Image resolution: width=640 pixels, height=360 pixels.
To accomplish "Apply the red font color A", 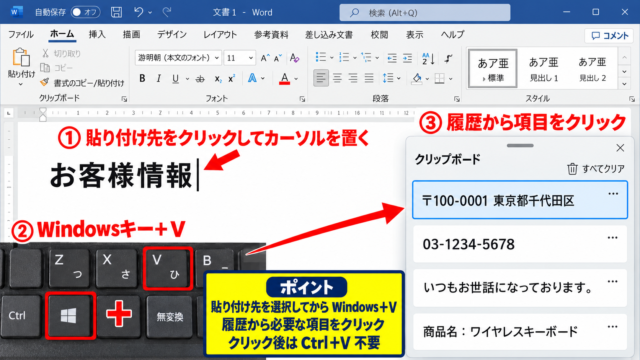I will [284, 78].
